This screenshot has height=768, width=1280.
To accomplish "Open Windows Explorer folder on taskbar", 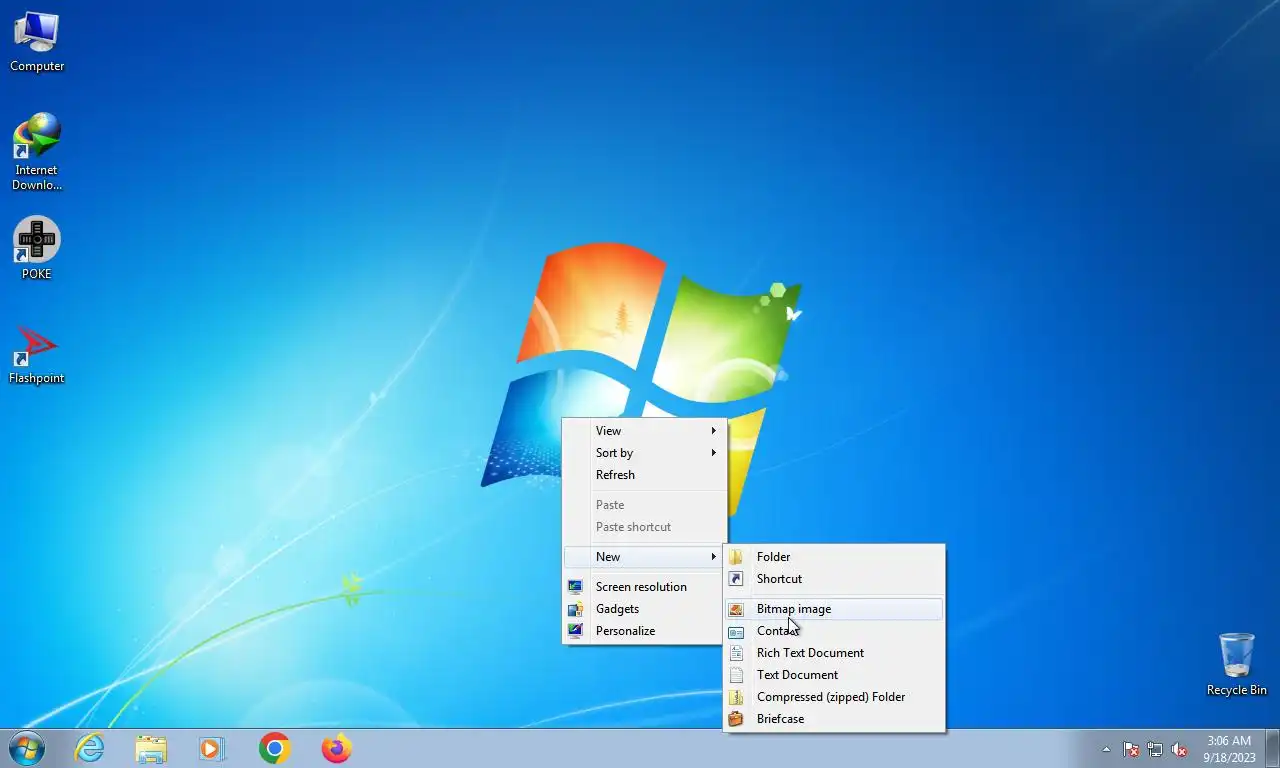I will (151, 748).
